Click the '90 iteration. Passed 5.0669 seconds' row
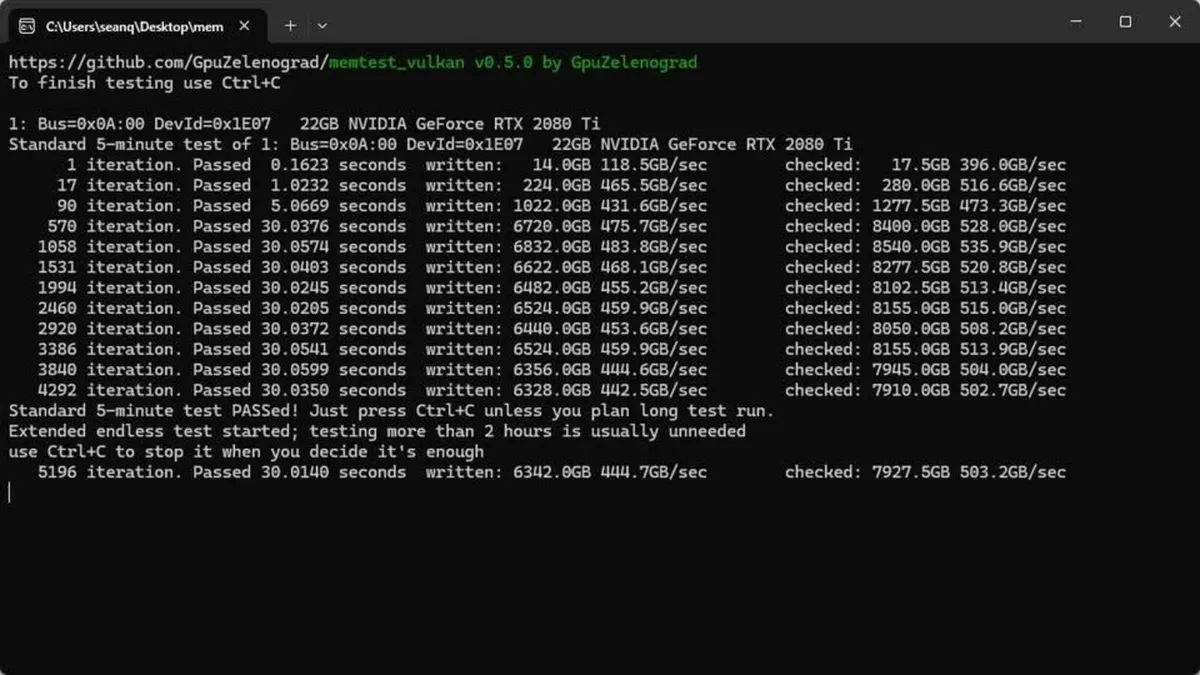 [561, 206]
